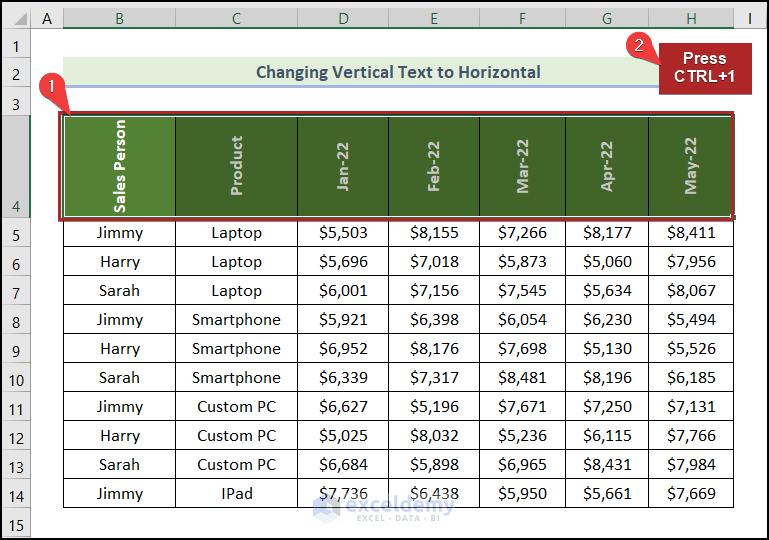This screenshot has height=540, width=769.
Task: Click cell with value $6,627
Action: tap(343, 406)
